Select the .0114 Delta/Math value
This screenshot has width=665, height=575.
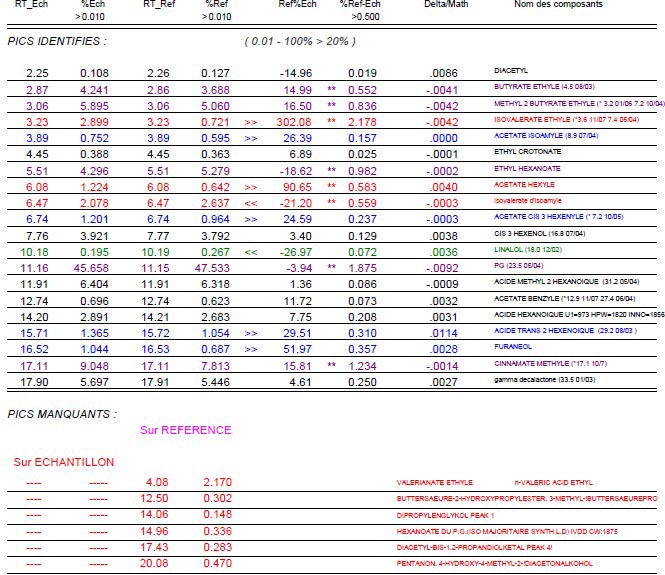(444, 333)
